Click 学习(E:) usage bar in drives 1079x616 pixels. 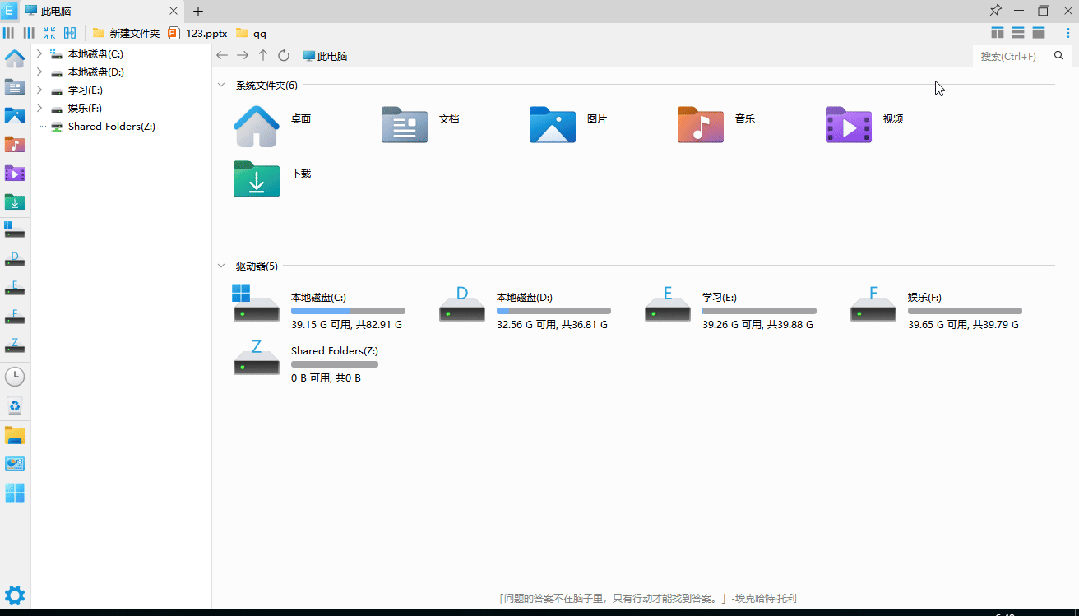click(759, 311)
